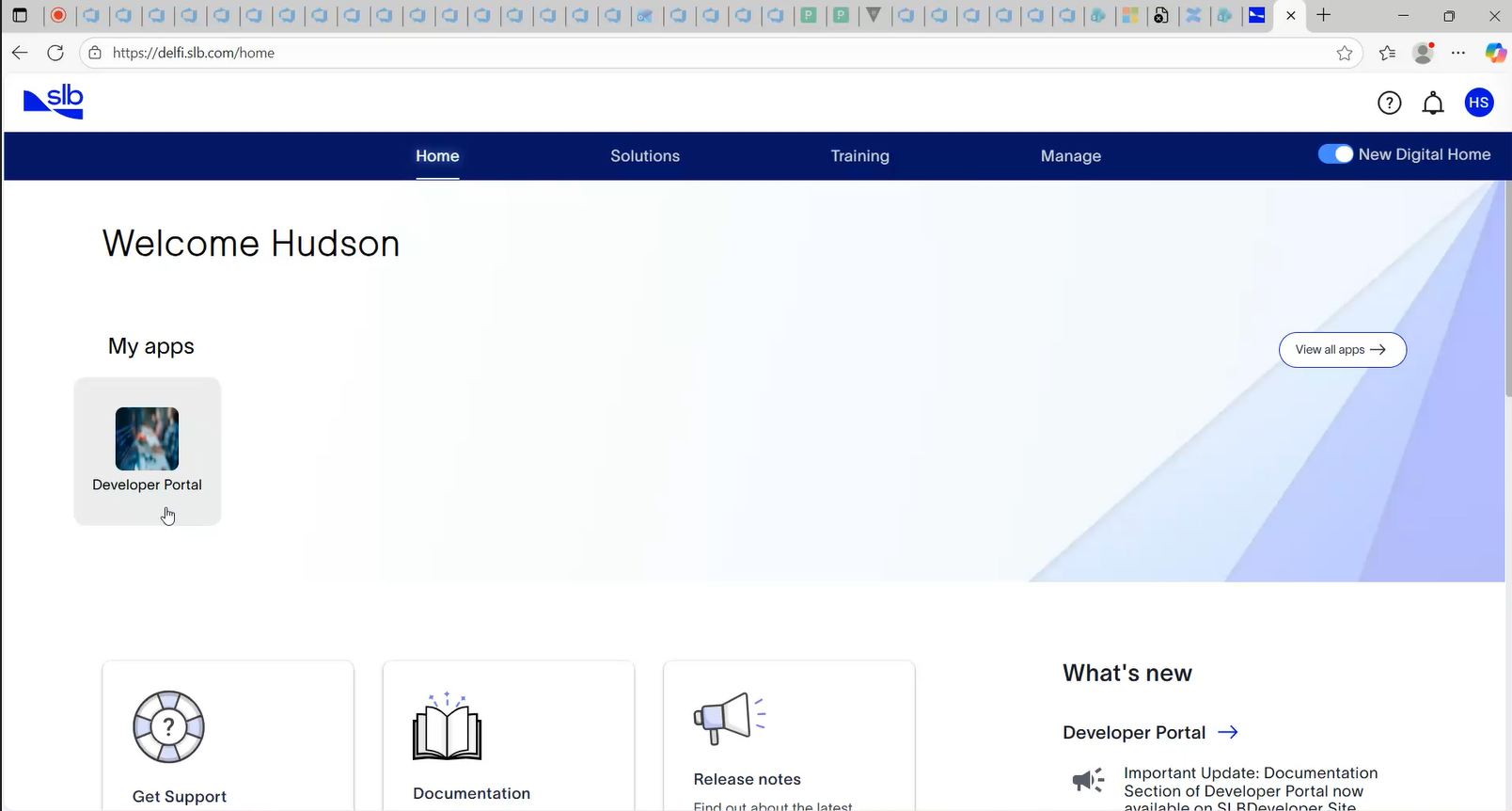The image size is (1512, 811).
Task: Open the Developer Portal What's new heading
Action: (1134, 732)
